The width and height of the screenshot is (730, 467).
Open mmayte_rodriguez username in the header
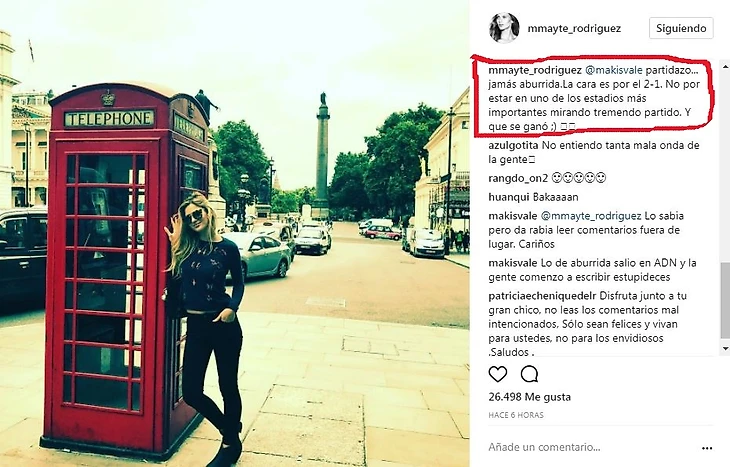[x=574, y=28]
